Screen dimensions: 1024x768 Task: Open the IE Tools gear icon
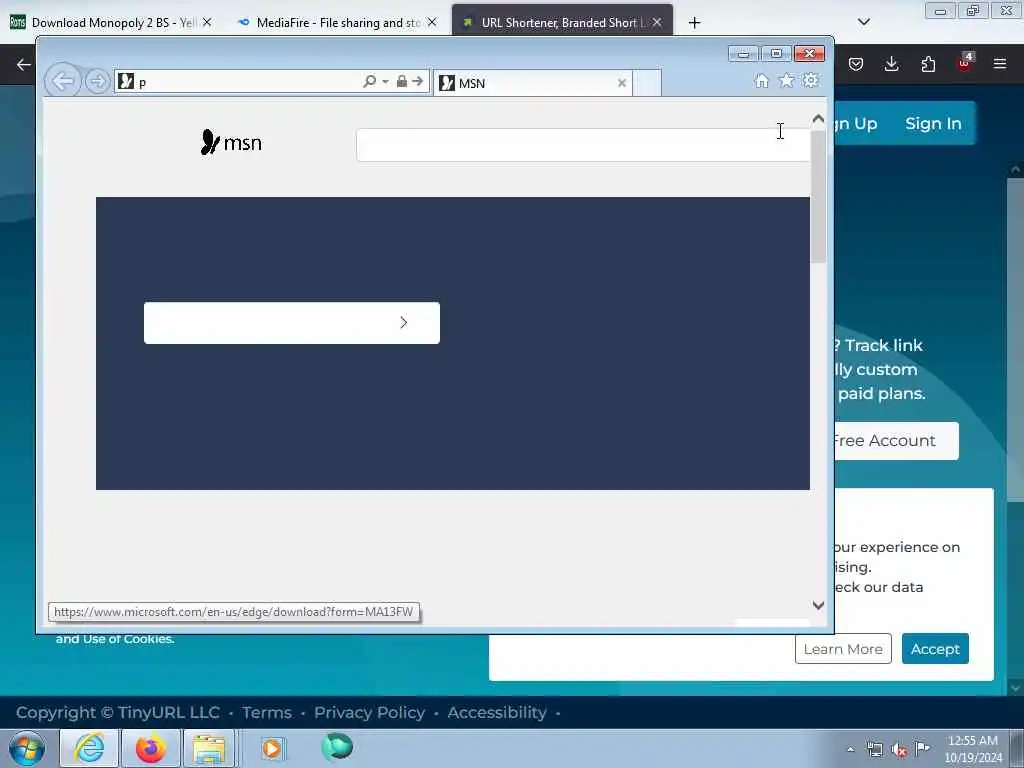(x=810, y=80)
